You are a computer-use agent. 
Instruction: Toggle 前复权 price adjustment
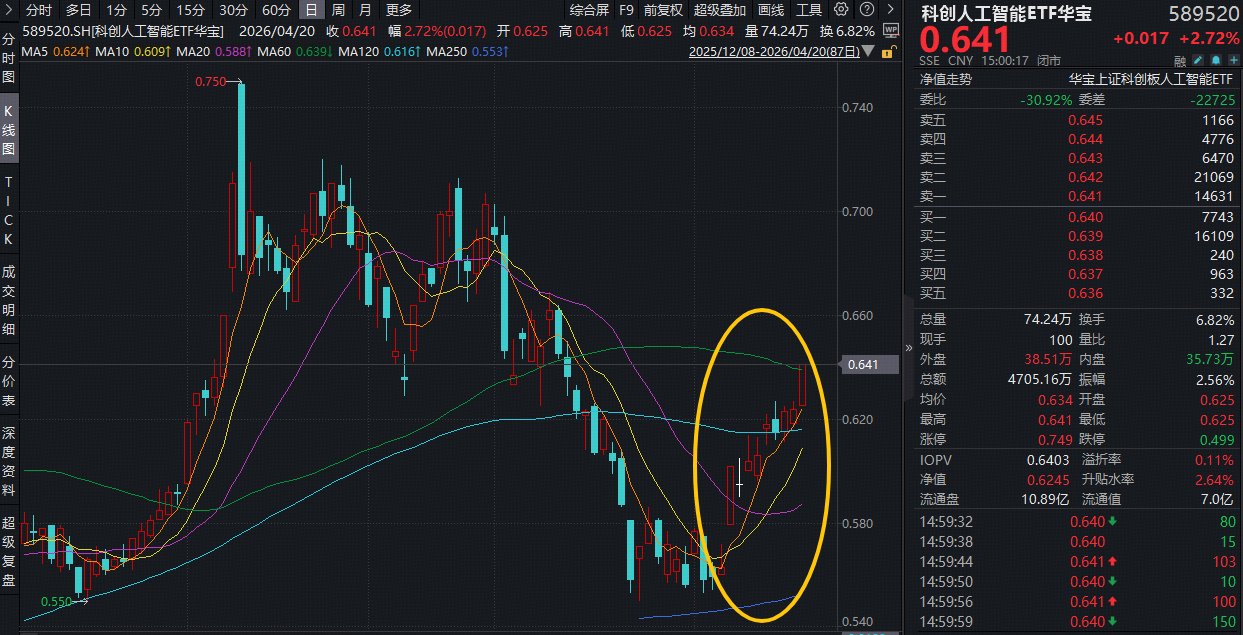point(665,10)
